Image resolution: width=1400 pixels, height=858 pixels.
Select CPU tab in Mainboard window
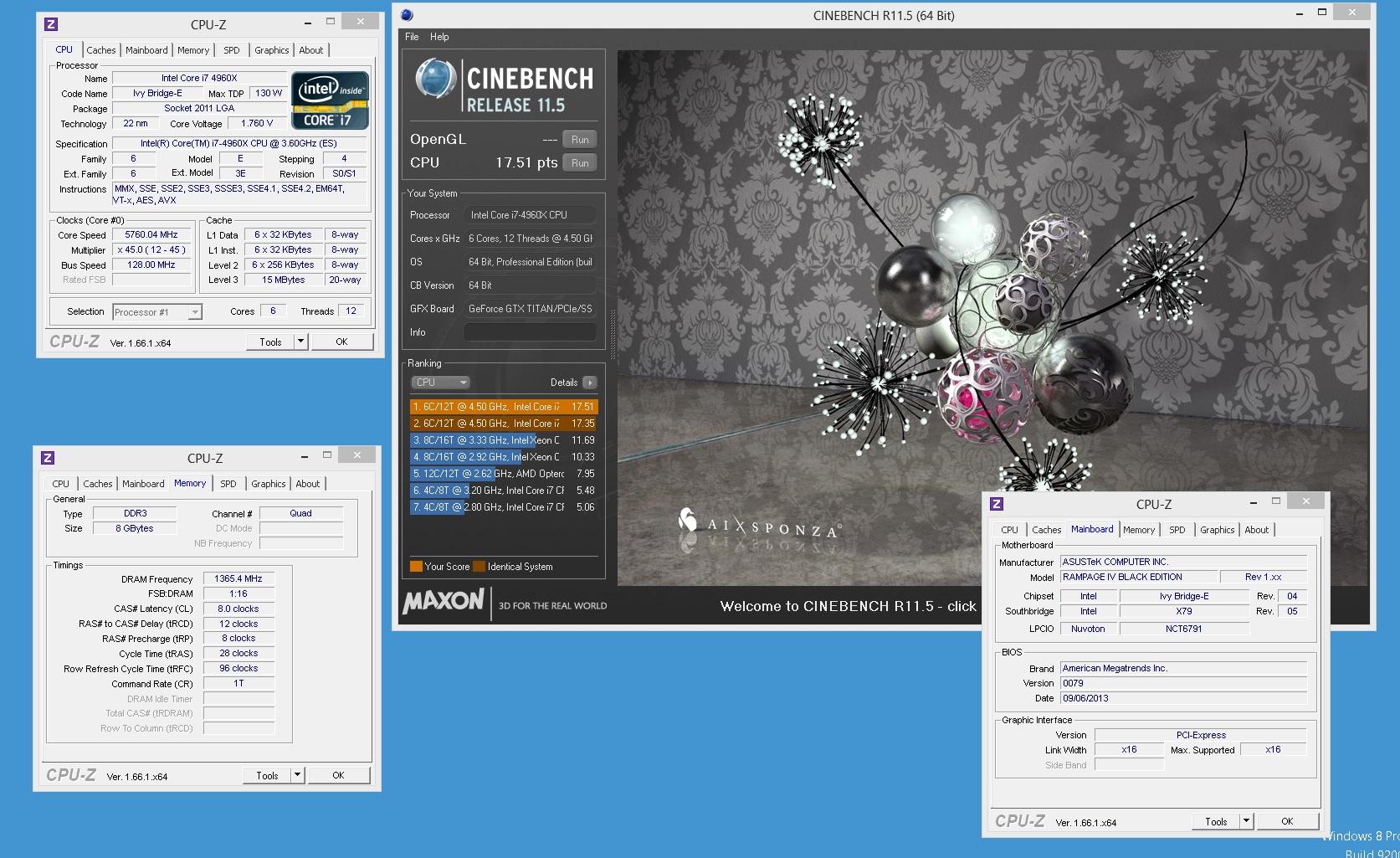coord(1010,530)
